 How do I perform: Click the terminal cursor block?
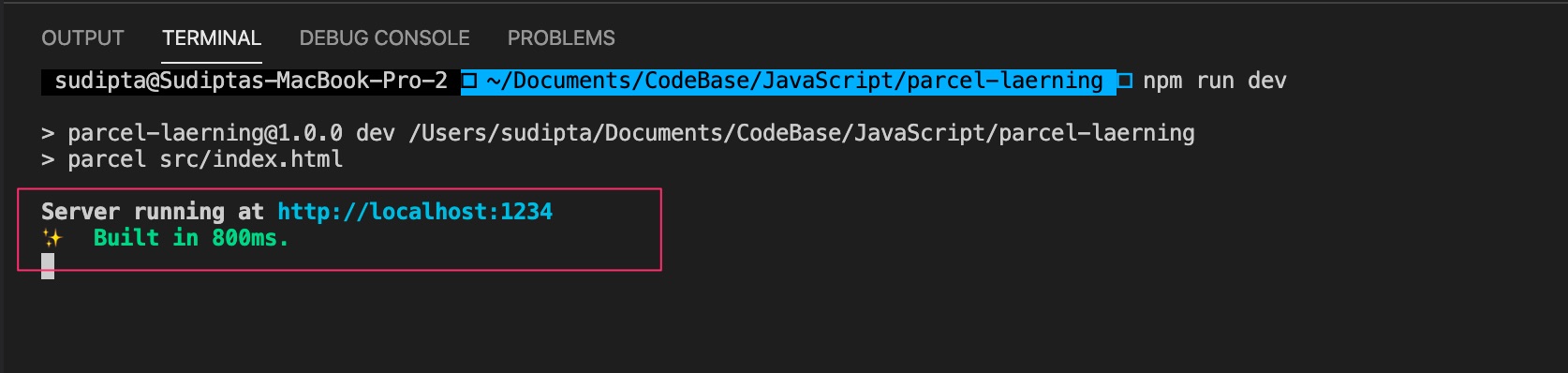(48, 266)
